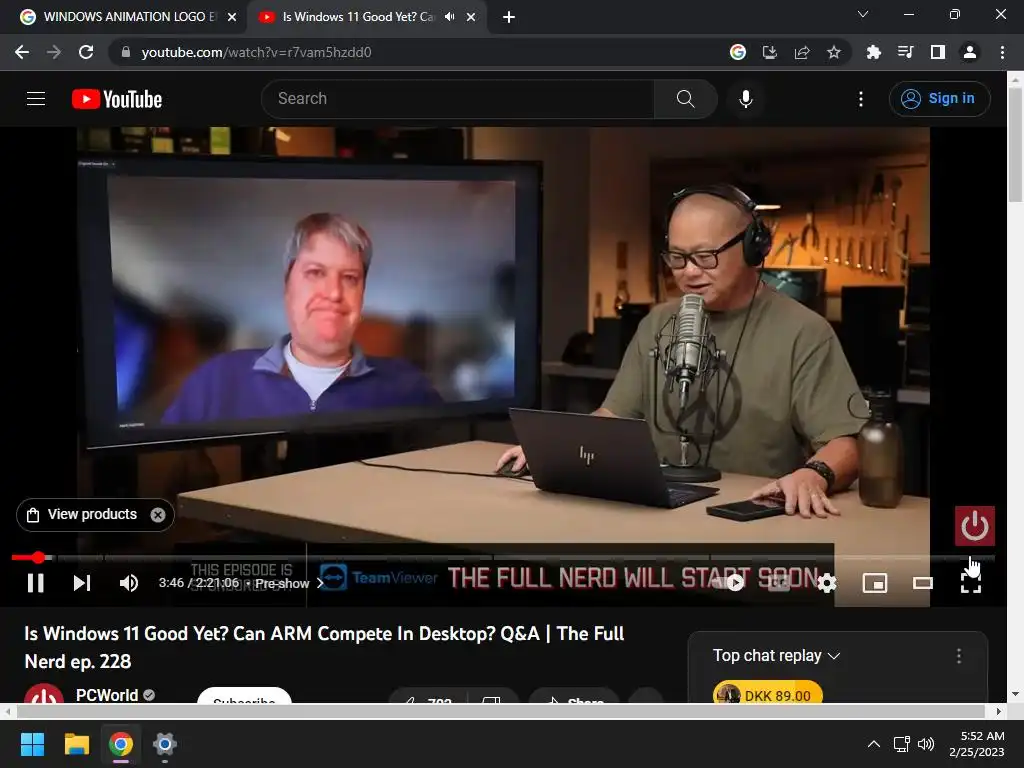Screen dimensions: 1024x768
Task: Open File Explorer from the taskbar
Action: point(76,744)
